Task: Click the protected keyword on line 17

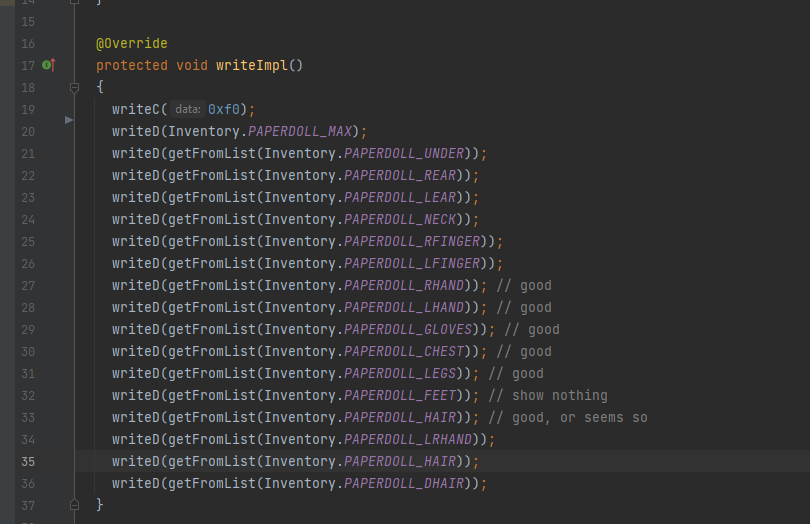Action: pos(132,66)
